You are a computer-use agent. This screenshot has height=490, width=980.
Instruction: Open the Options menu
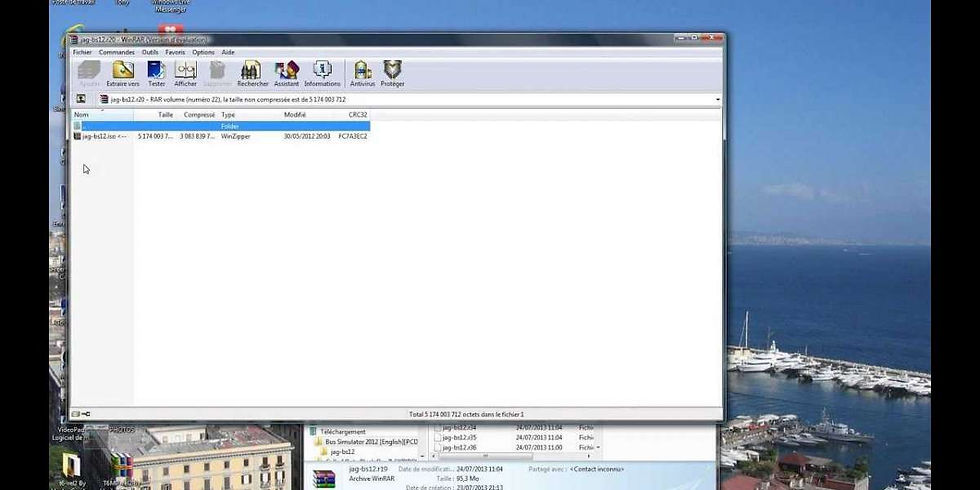(x=203, y=52)
